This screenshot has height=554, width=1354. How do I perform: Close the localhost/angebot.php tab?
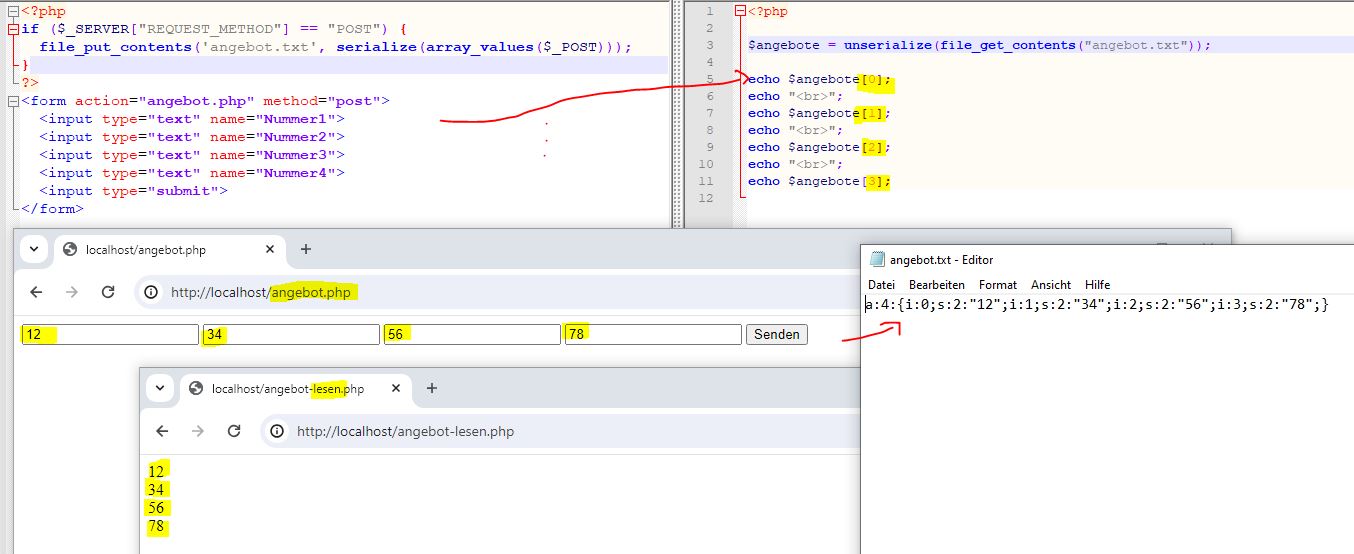coord(270,249)
